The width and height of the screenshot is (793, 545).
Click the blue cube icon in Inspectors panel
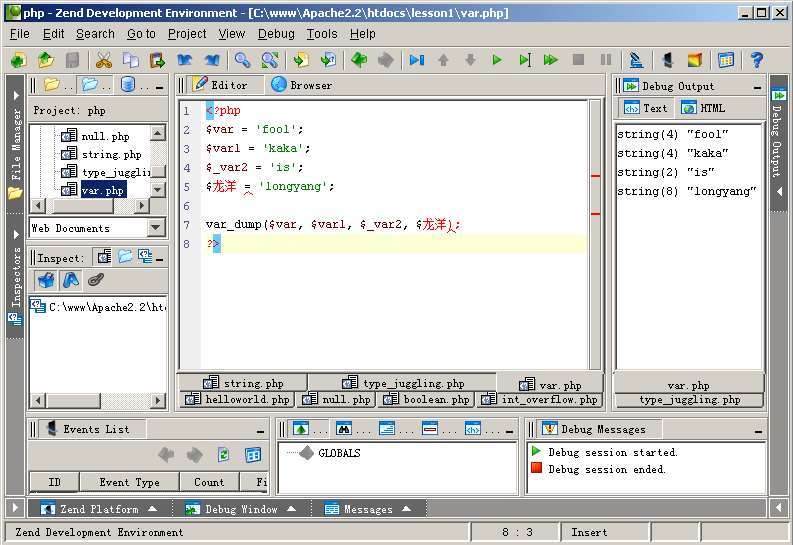coord(46,280)
